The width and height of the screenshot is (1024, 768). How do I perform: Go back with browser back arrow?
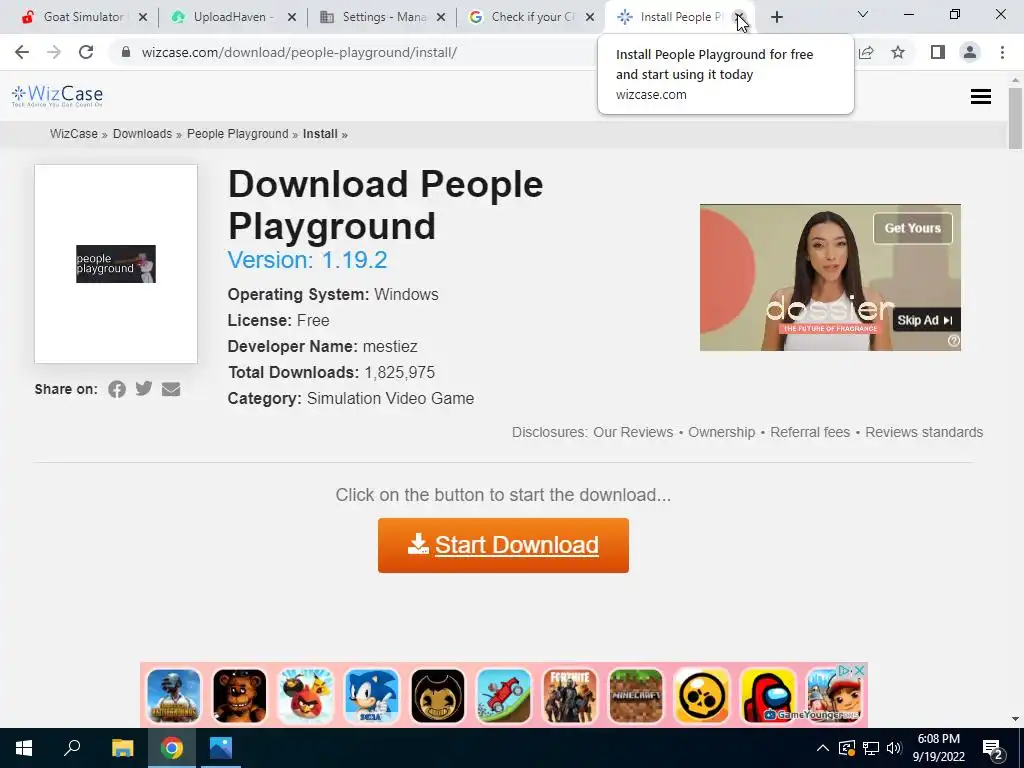click(22, 52)
